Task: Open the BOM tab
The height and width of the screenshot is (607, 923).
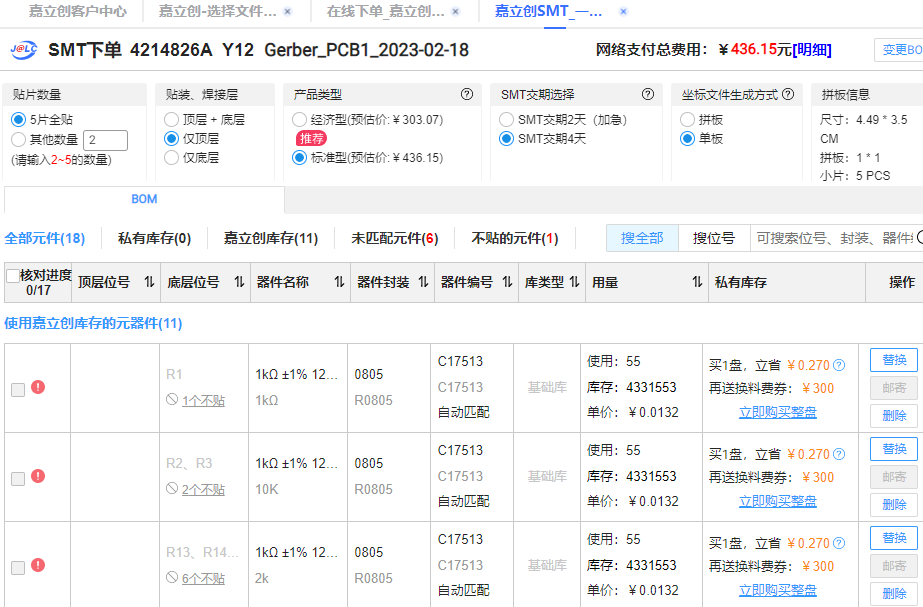Action: (x=144, y=199)
